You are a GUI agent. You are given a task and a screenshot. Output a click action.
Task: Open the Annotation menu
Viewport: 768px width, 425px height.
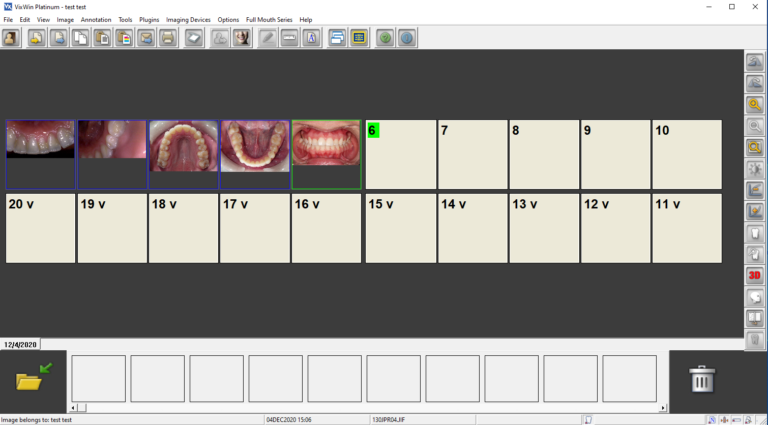click(x=96, y=20)
